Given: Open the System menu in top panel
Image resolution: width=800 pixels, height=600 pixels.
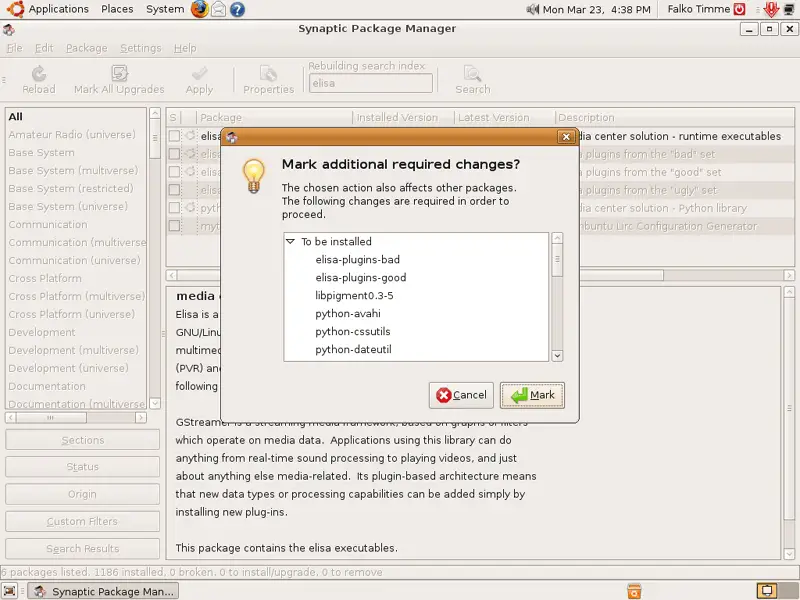Looking at the screenshot, I should click(x=165, y=9).
